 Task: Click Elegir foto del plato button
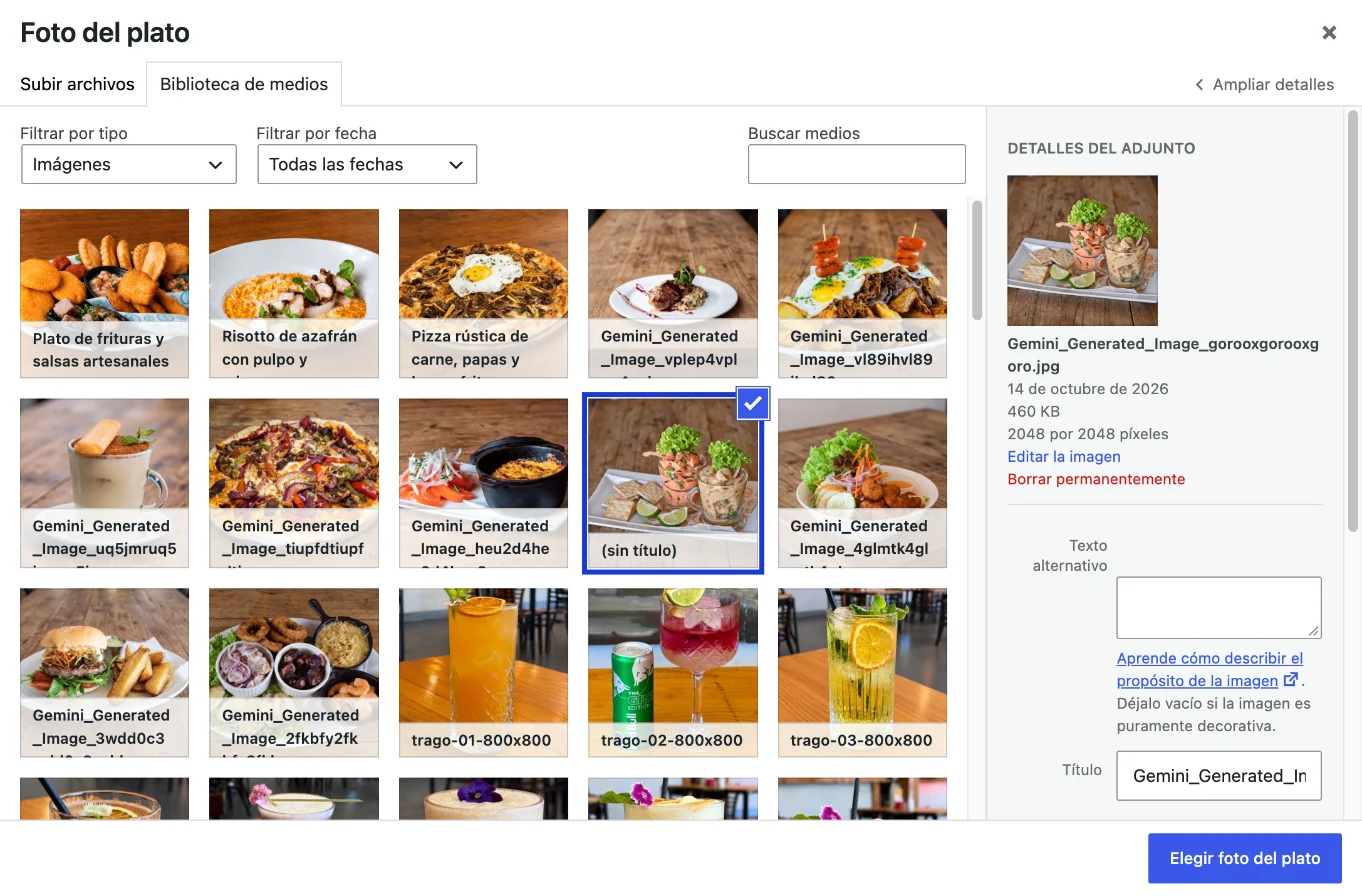(x=1245, y=858)
